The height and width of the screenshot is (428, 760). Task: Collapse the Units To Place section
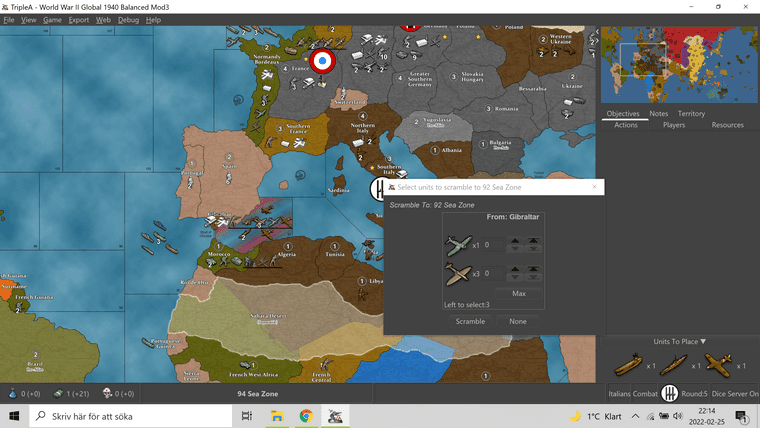[680, 342]
